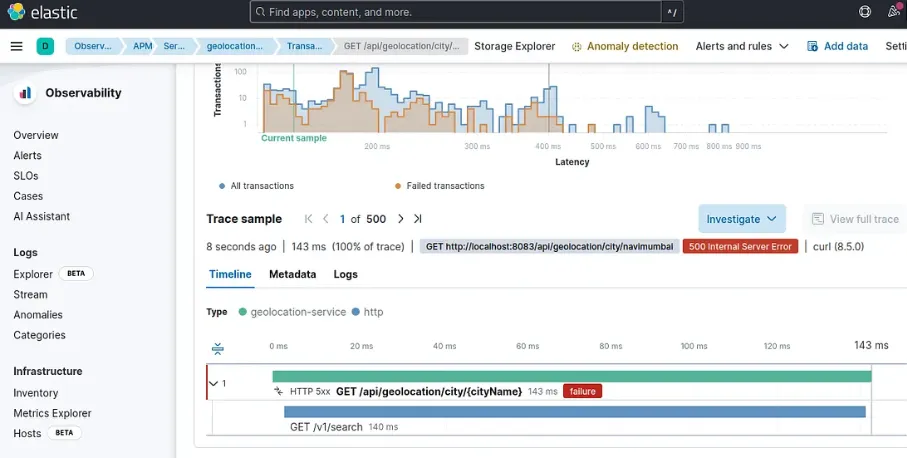Switch to Timeline tab
Viewport: 907px width, 458px height.
pos(230,274)
